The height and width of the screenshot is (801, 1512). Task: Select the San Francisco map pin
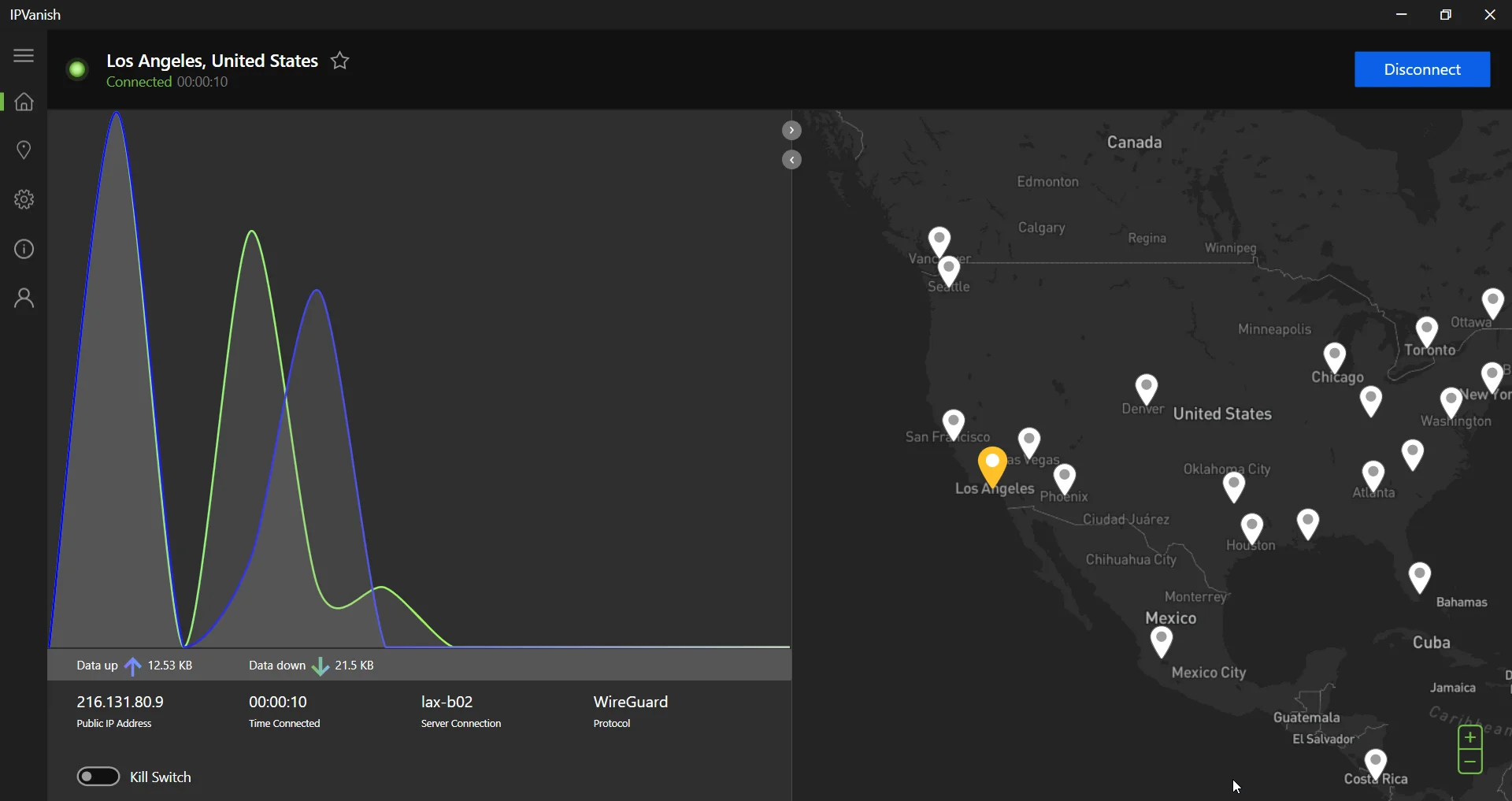pos(954,425)
